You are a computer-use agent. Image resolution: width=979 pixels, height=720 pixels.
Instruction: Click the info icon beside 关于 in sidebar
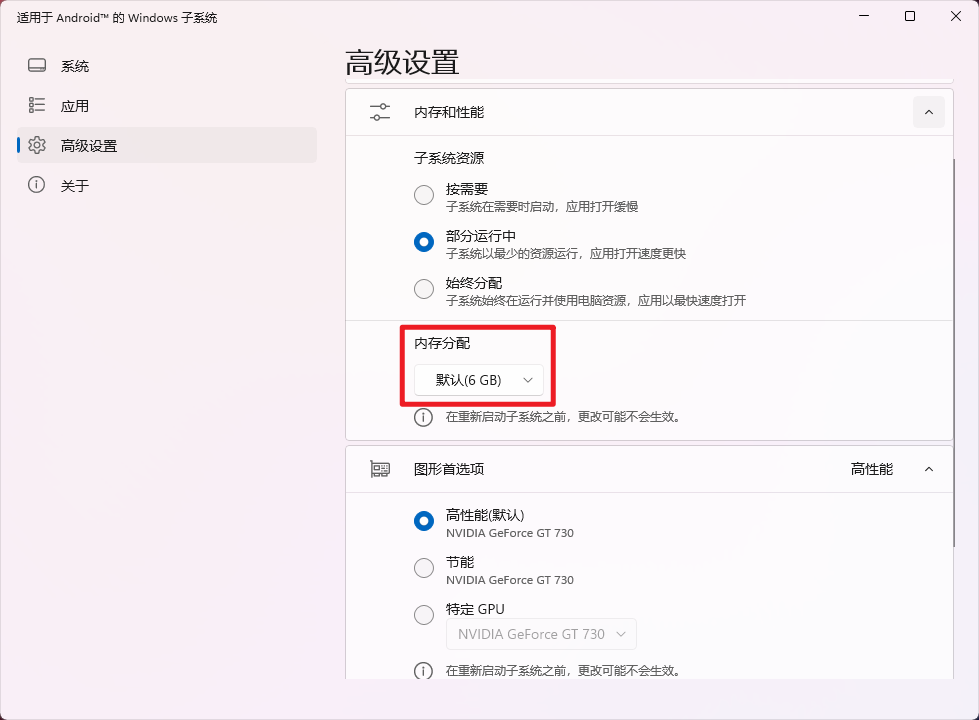36,184
